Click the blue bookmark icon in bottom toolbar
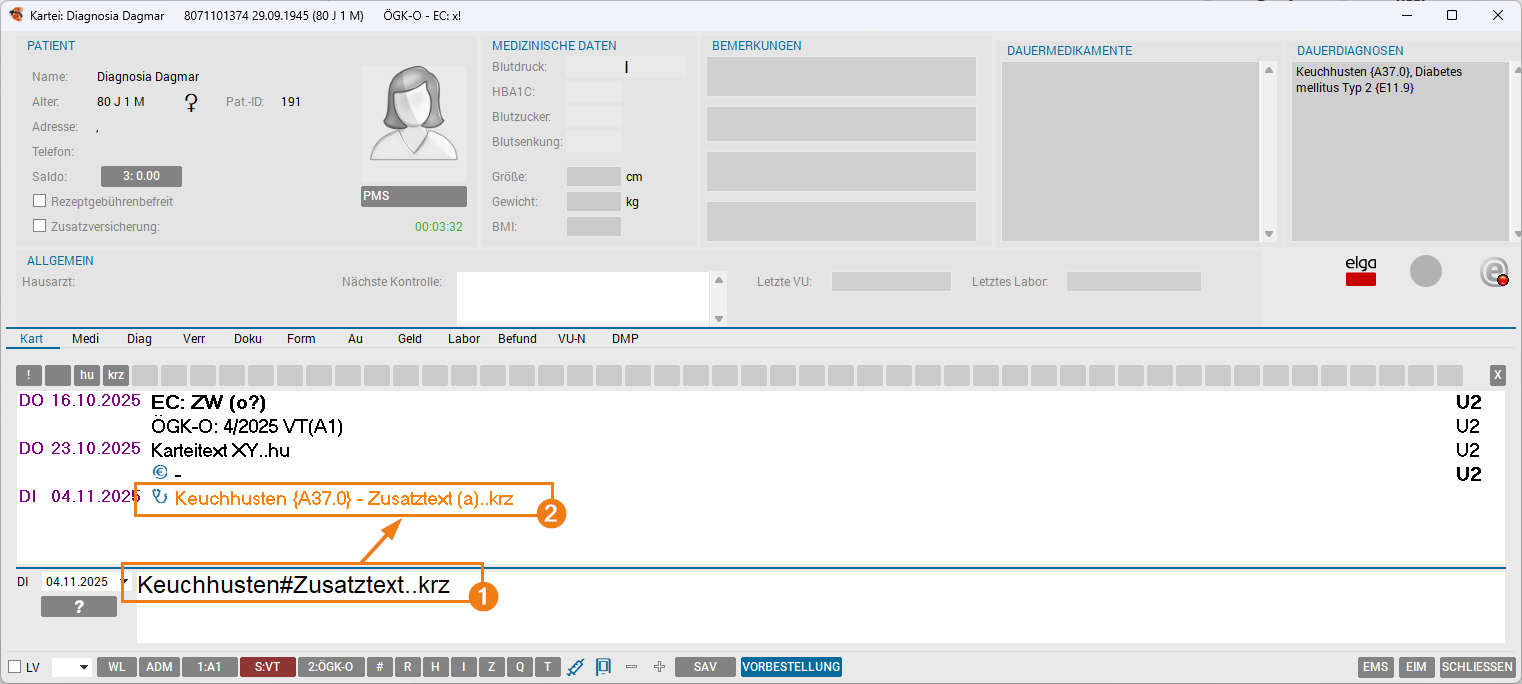Screen dimensions: 1522x684 click(603, 667)
